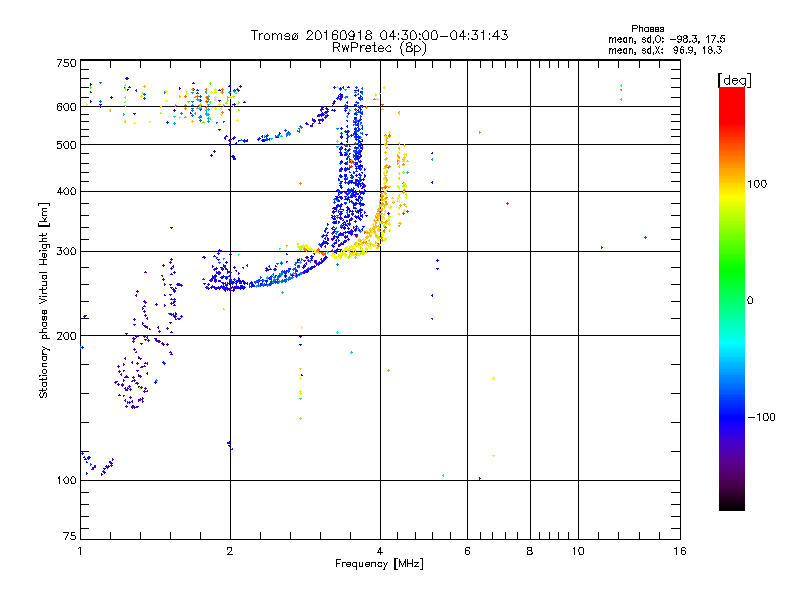Click the purple E-layer points near 100 km
Image resolution: width=800 pixels, height=600 pixels.
(98, 464)
